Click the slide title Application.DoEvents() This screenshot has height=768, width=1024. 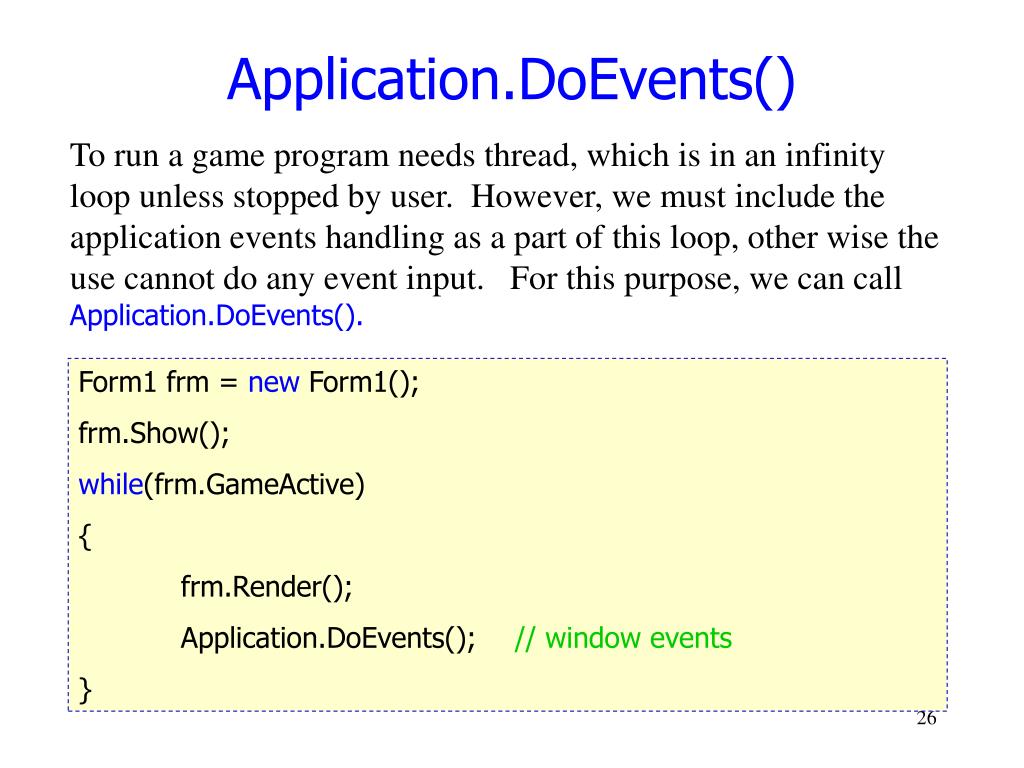(511, 80)
